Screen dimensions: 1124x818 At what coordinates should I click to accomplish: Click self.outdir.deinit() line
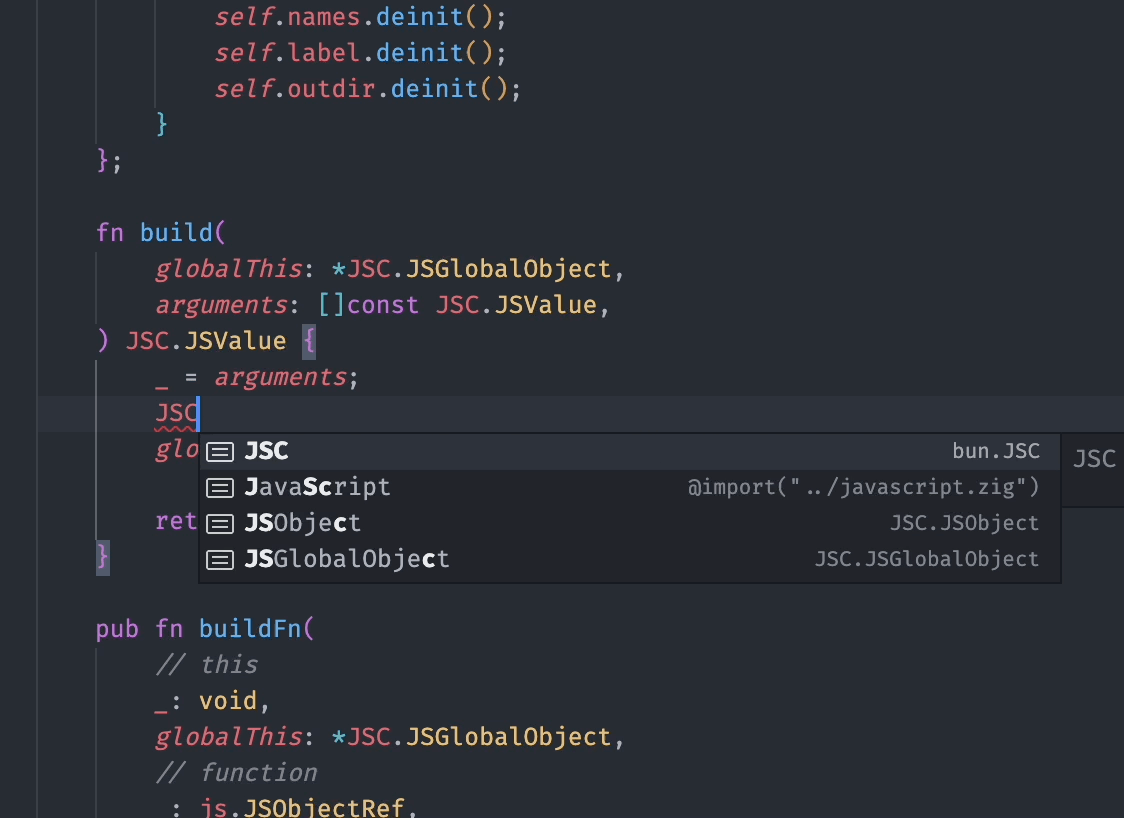tap(368, 88)
